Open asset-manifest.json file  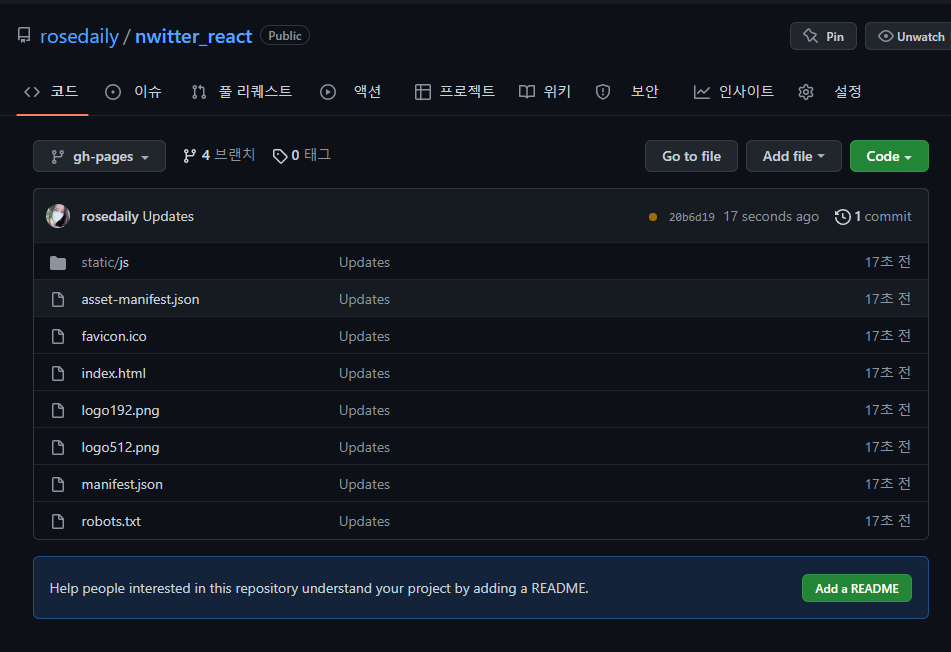pyautogui.click(x=140, y=300)
